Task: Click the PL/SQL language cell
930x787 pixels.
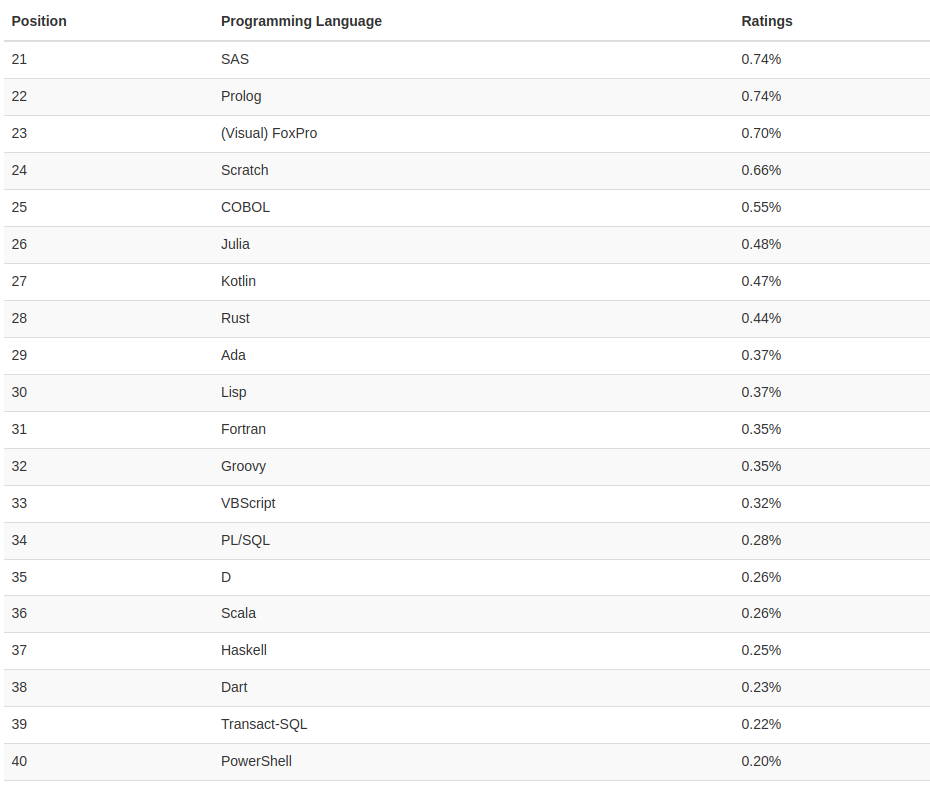Action: pos(245,540)
